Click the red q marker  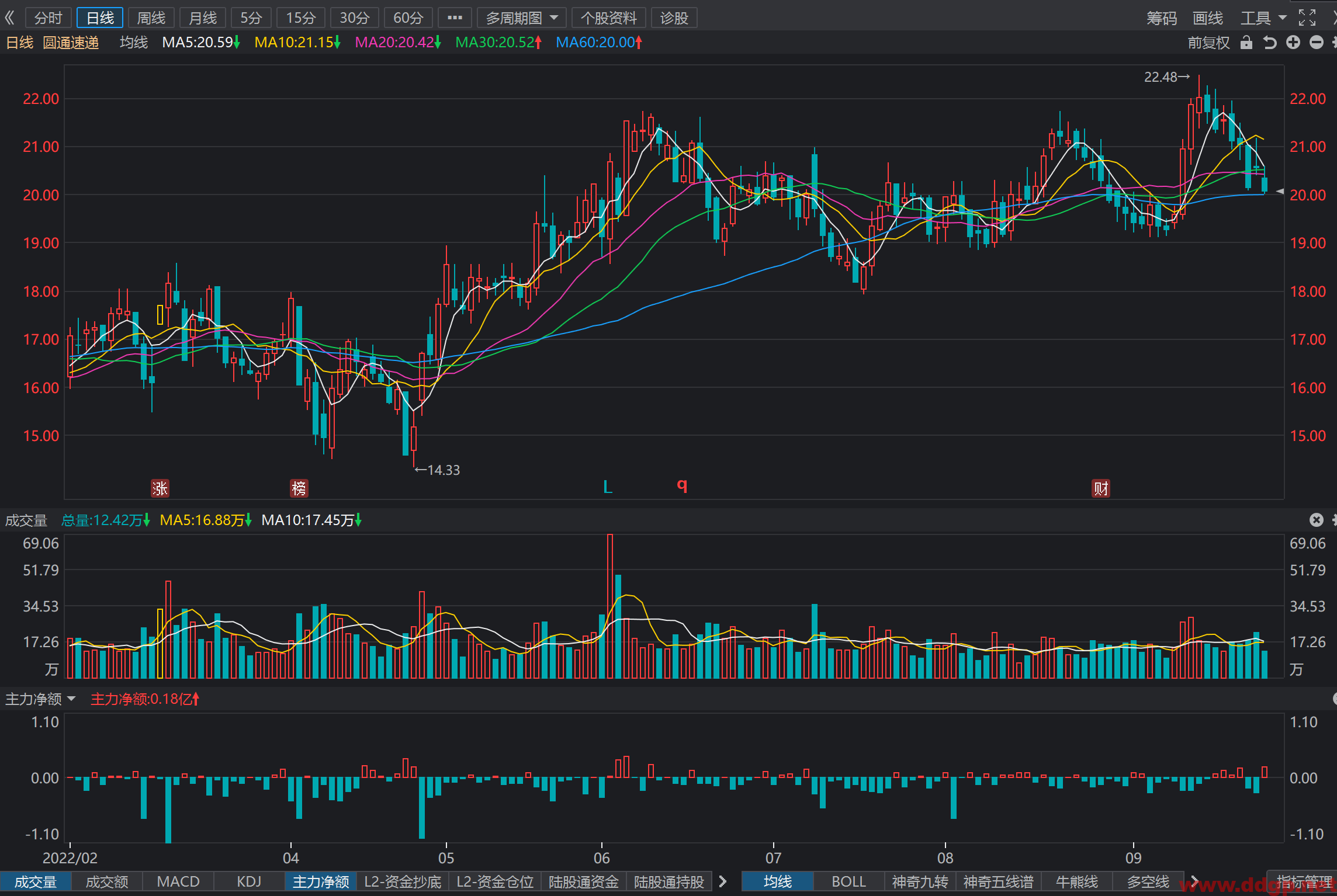click(682, 485)
